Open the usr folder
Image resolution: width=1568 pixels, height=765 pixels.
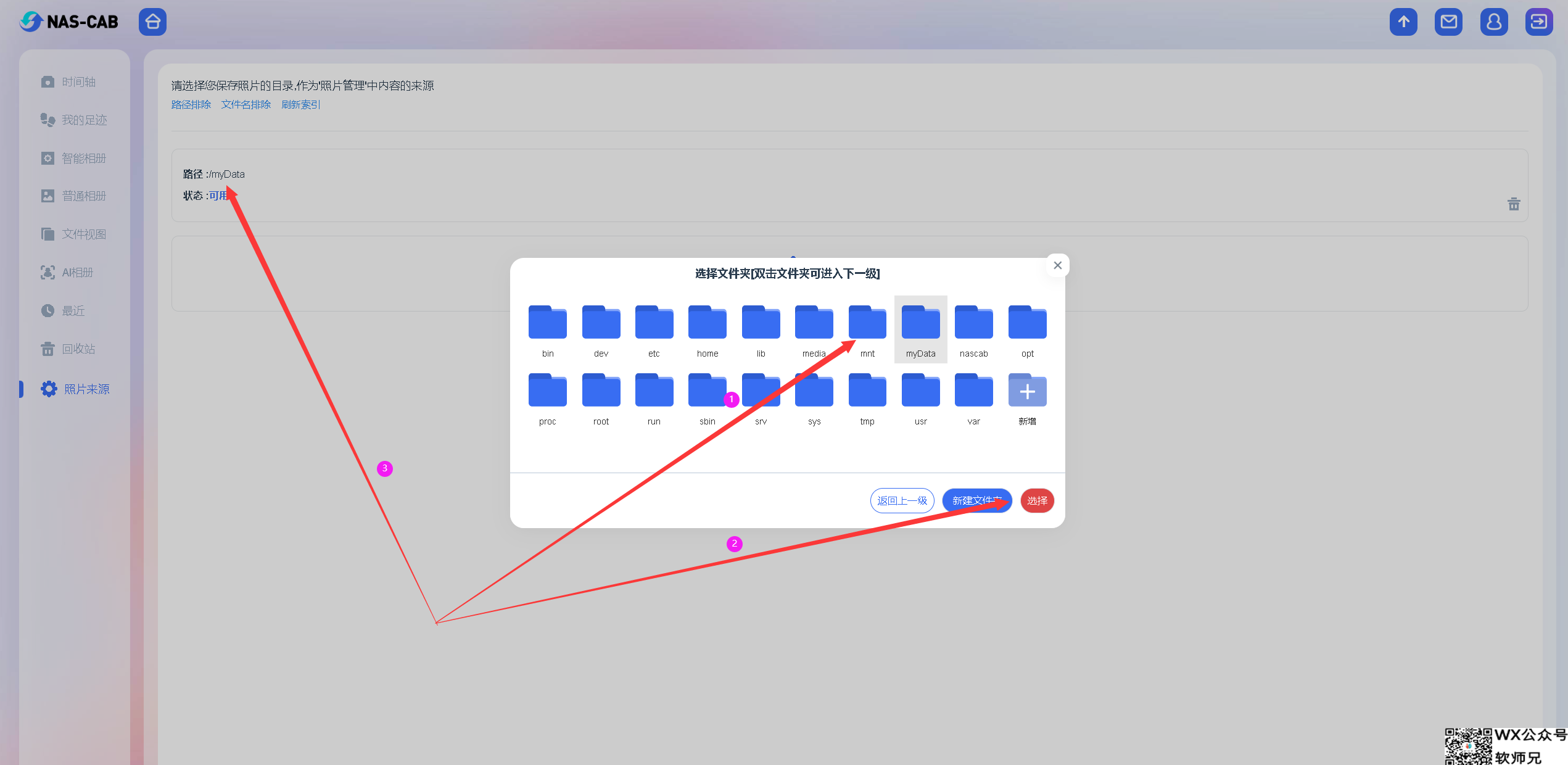921,397
